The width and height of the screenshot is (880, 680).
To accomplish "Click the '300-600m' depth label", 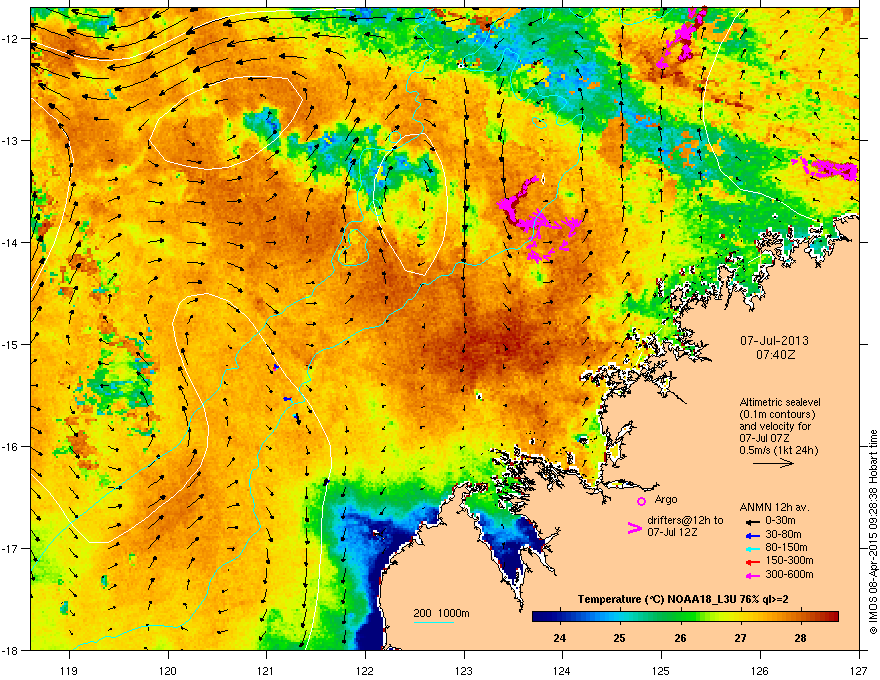I will [789, 575].
